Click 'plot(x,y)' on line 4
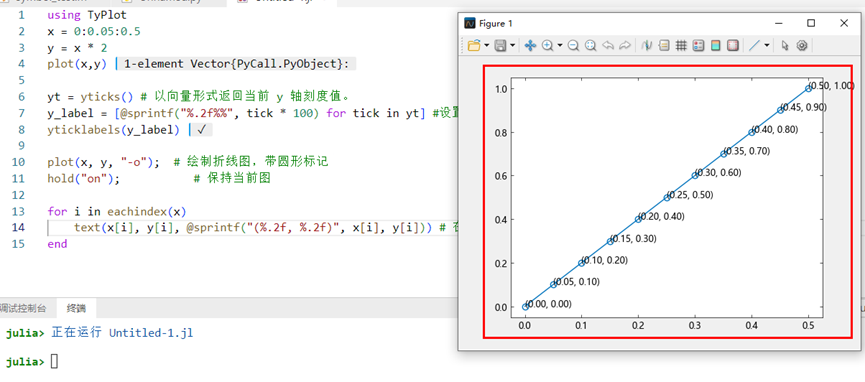 click(77, 64)
